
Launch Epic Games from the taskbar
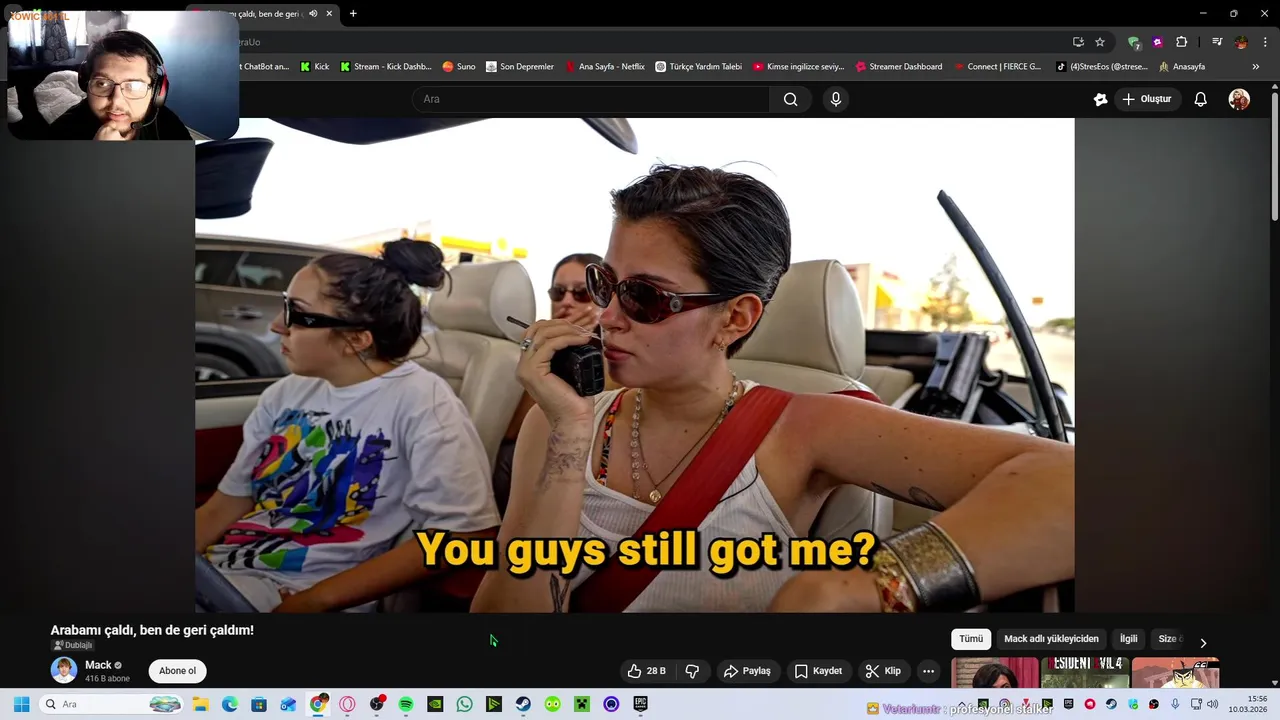pos(640,704)
